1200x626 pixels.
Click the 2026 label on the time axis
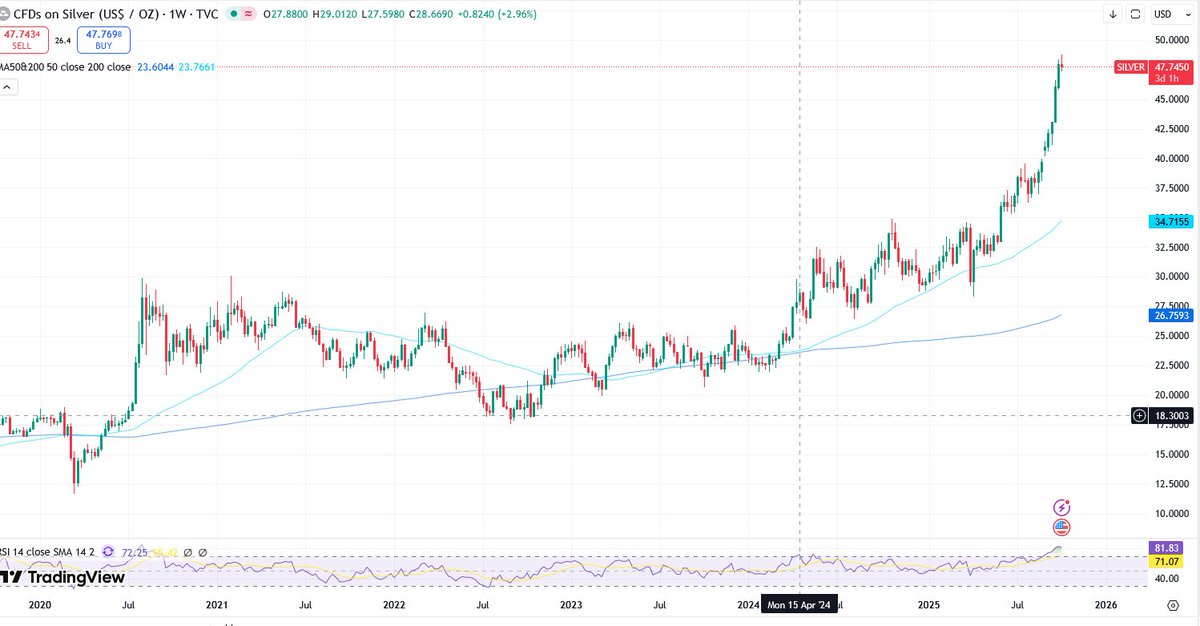coord(1105,605)
